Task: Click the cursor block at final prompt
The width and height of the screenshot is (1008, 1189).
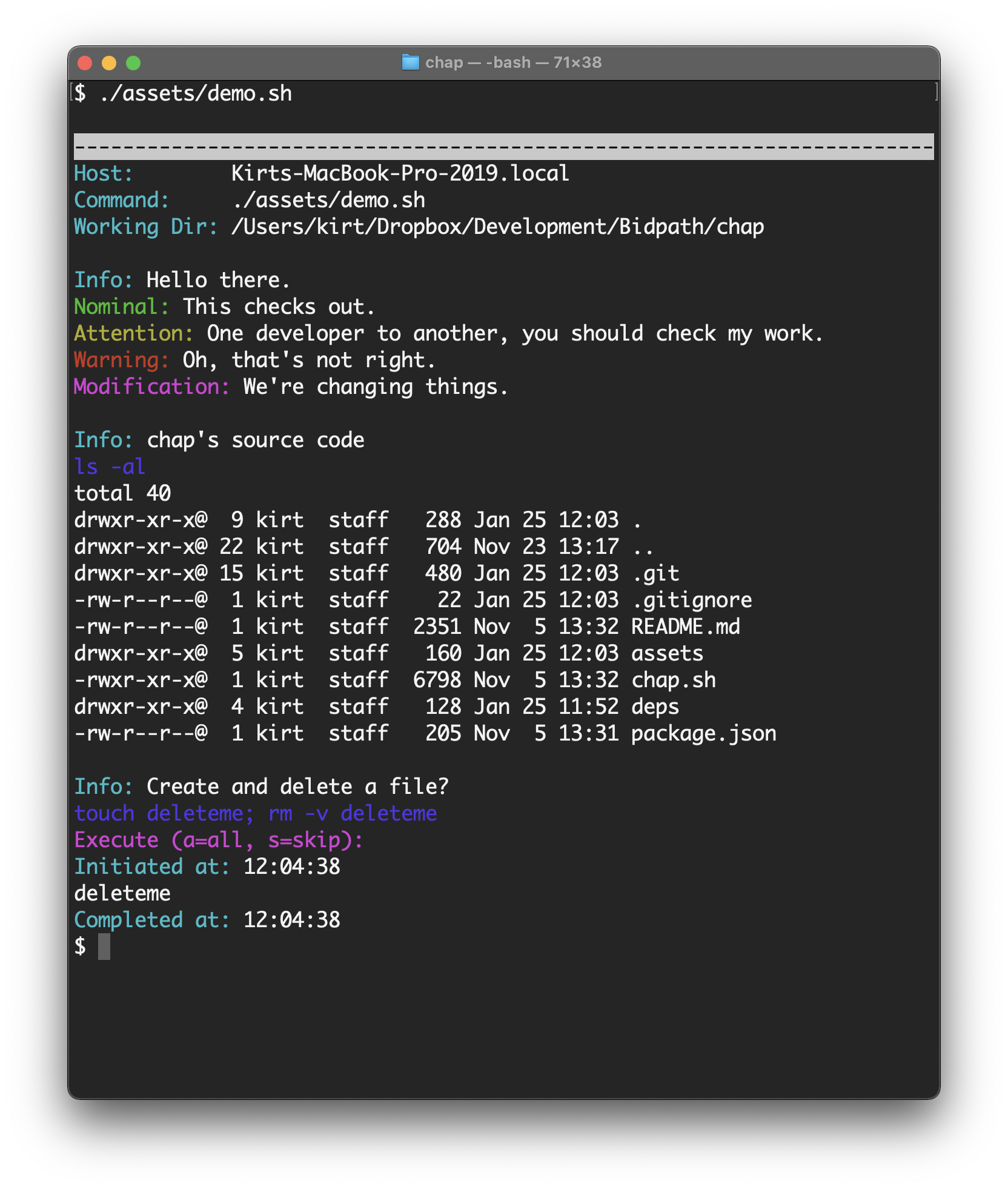Action: pos(104,947)
